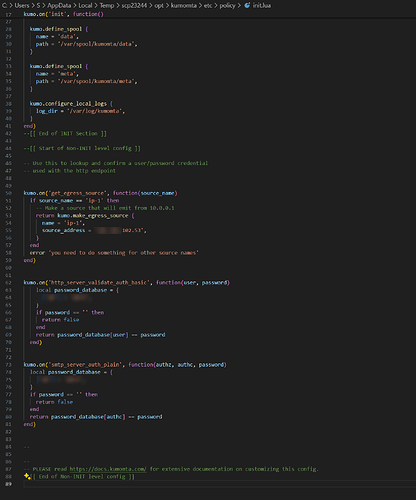Viewport: 416px width, 500px height.
Task: Select the AppData breadcrumb segment
Action: point(59,5)
